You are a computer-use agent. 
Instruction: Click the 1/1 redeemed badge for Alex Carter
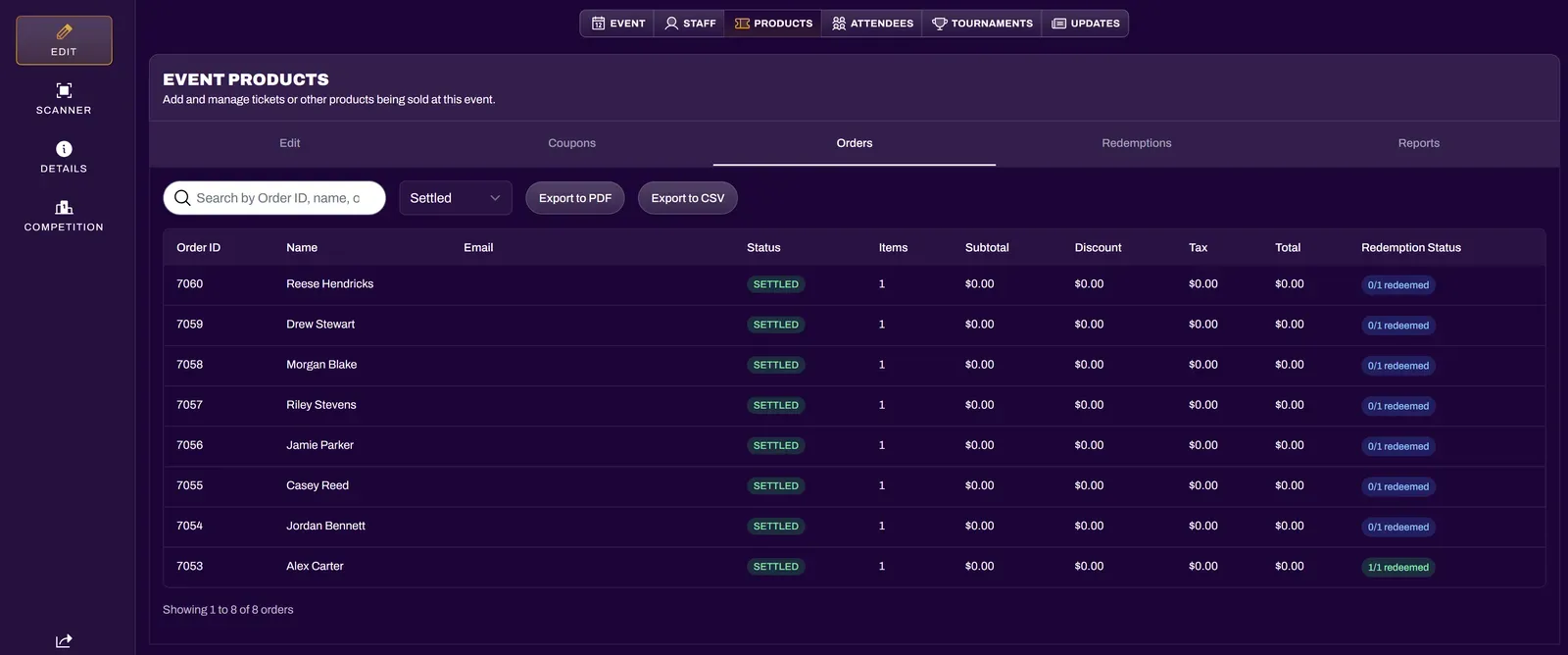(1398, 568)
